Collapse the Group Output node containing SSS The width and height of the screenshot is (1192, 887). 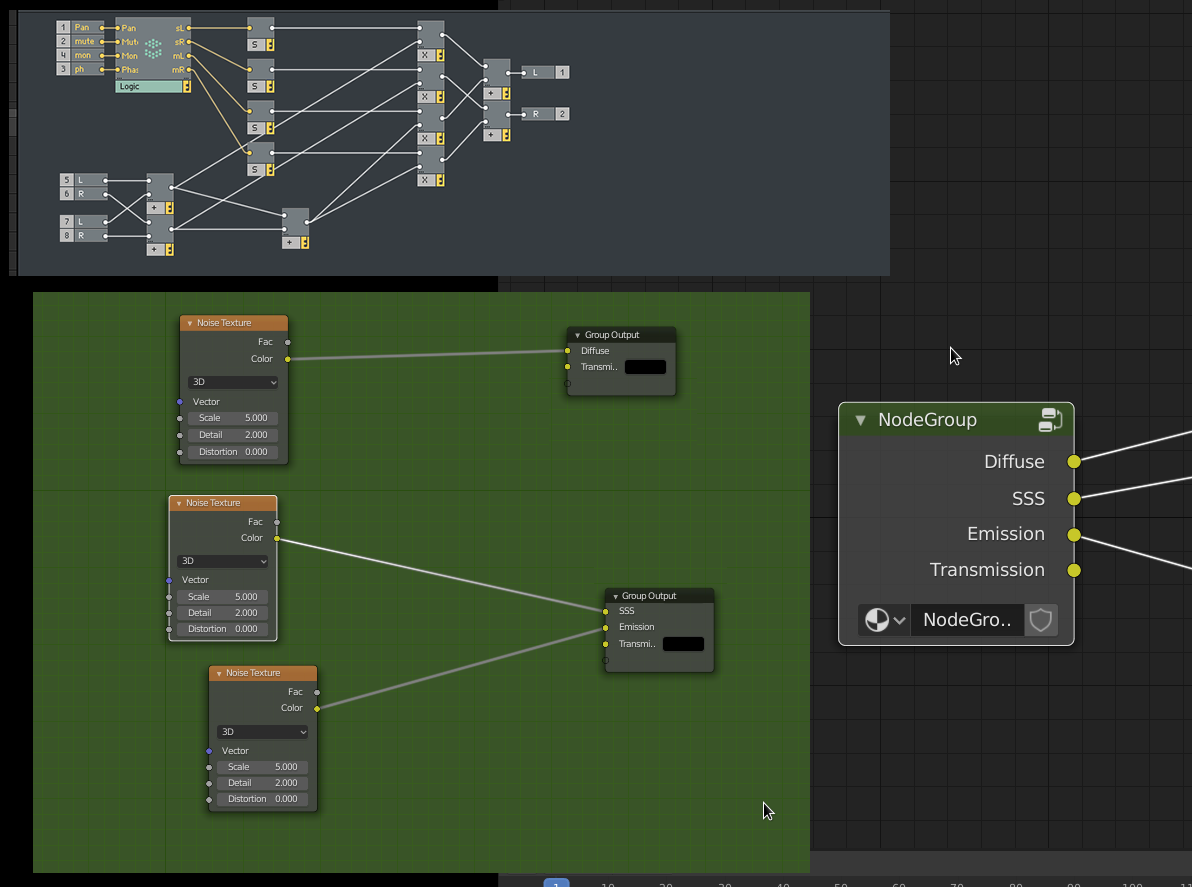(615, 597)
